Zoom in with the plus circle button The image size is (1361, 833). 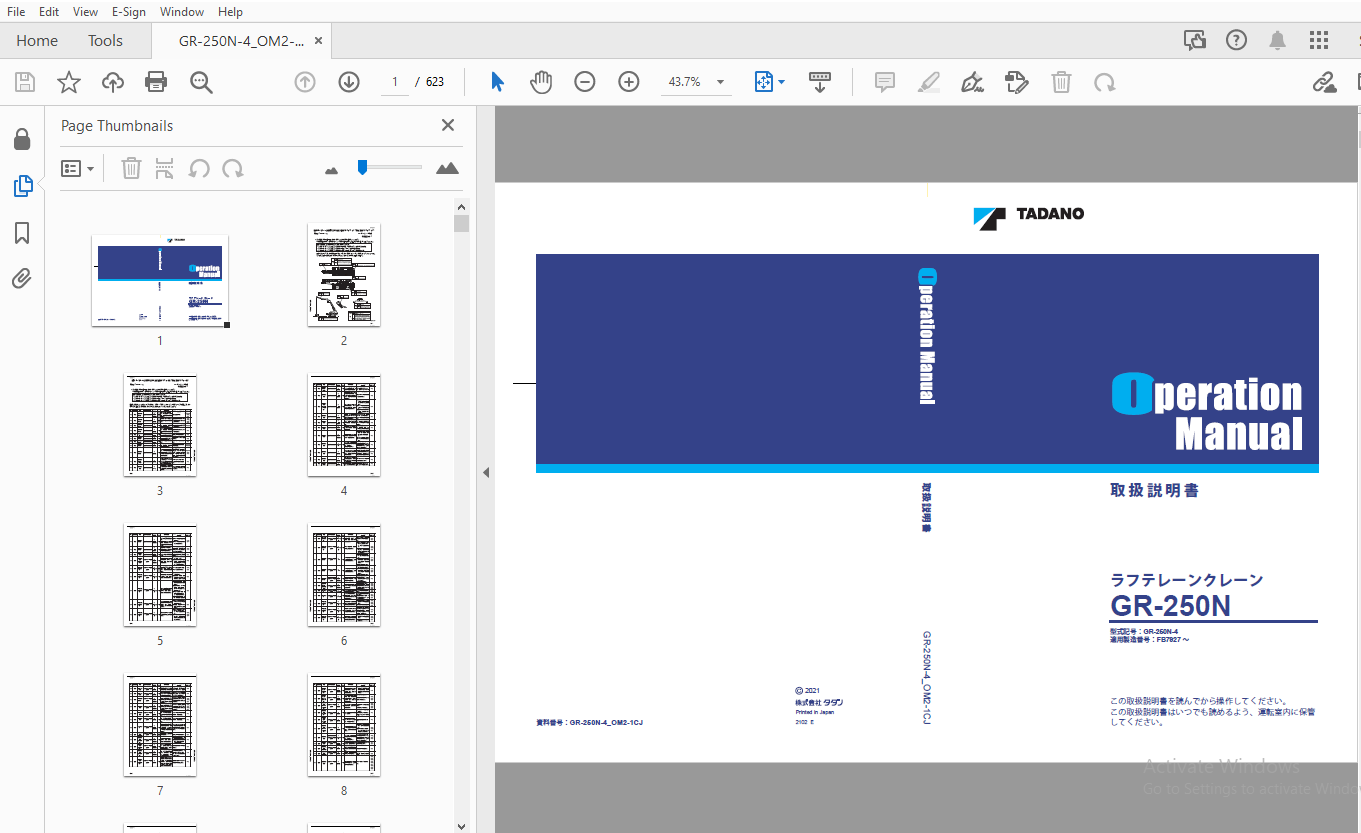629,82
